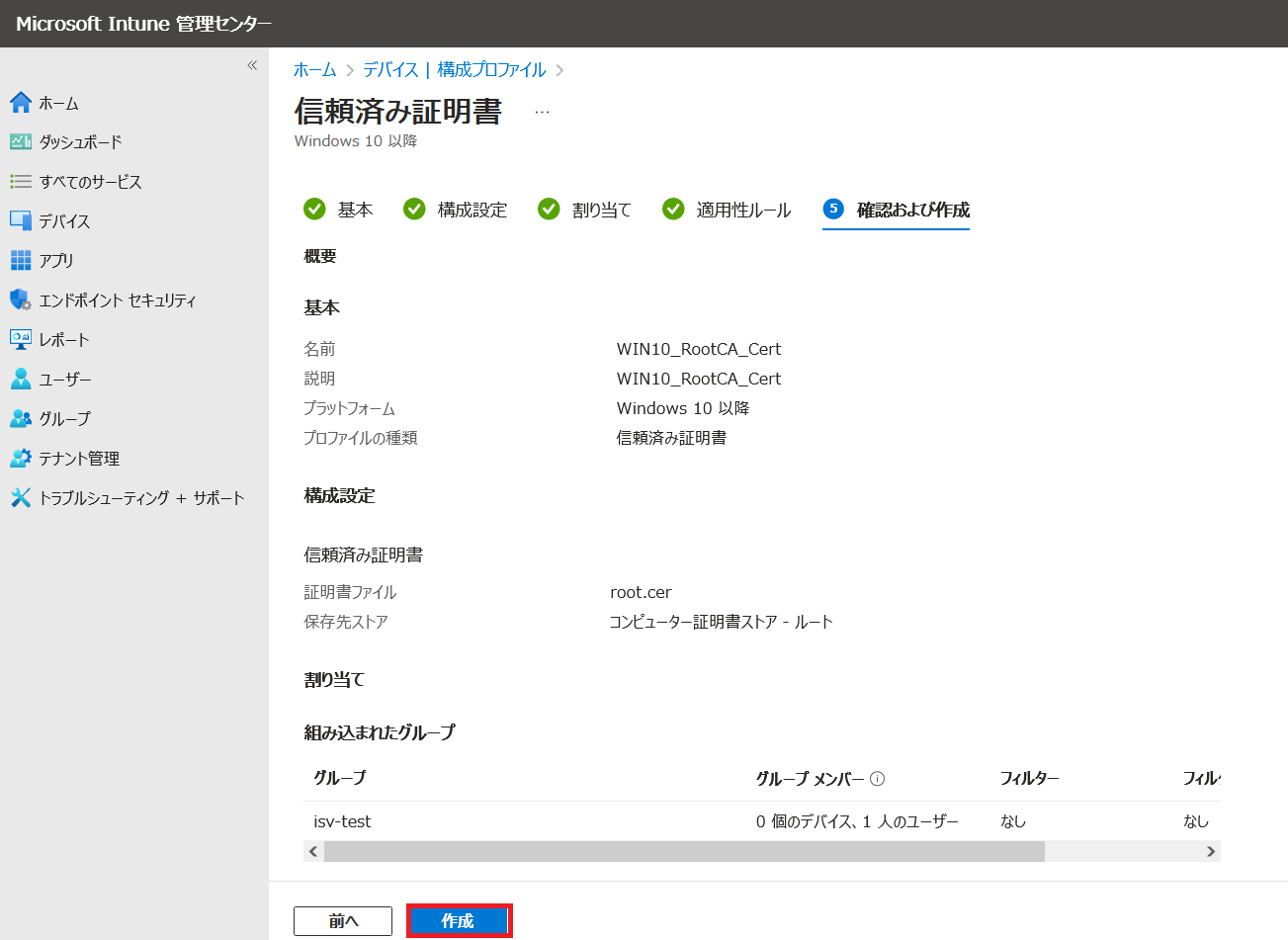Click the Windows 10 以降 platform value
1288x940 pixels.
(x=683, y=408)
